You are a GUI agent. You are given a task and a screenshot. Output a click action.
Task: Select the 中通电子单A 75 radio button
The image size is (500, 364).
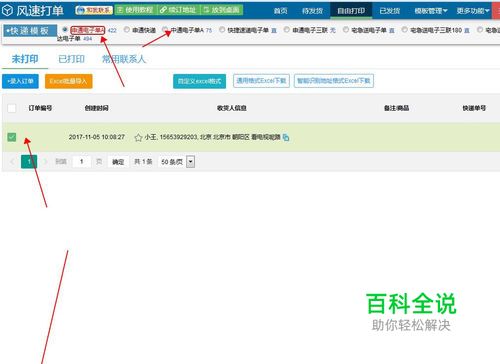coord(165,30)
